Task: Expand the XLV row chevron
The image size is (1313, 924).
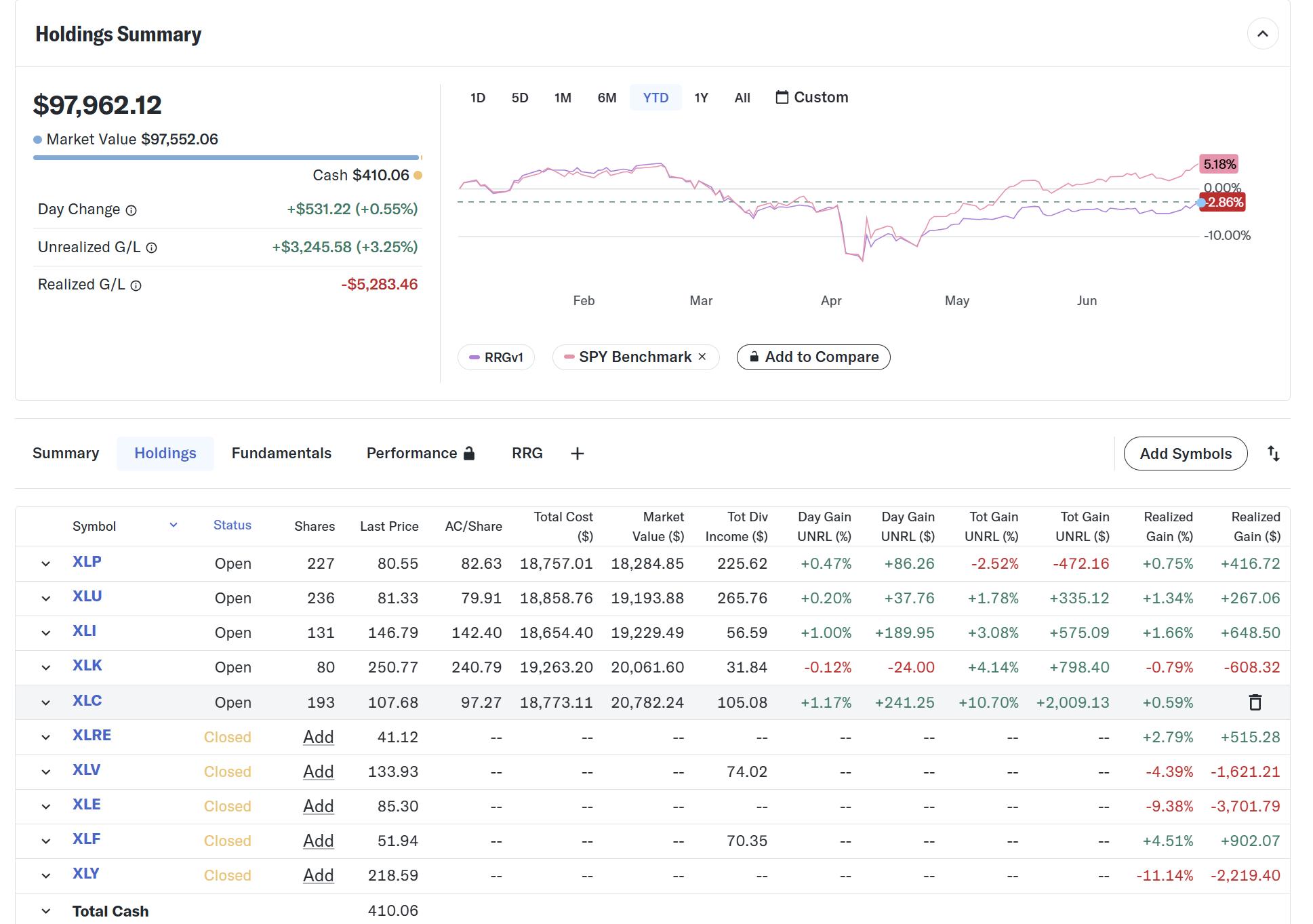Action: pos(45,771)
